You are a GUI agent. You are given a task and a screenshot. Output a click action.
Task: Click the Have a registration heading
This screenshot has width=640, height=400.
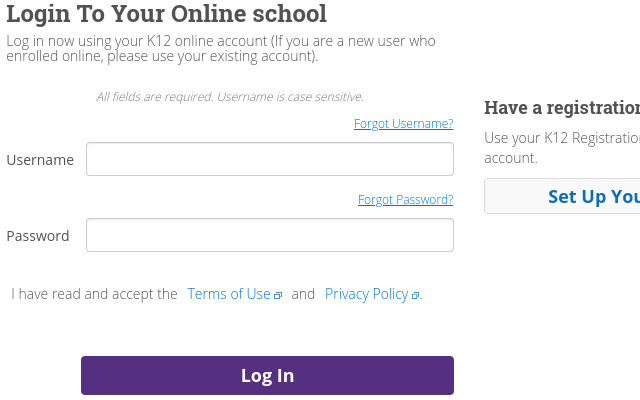click(561, 108)
